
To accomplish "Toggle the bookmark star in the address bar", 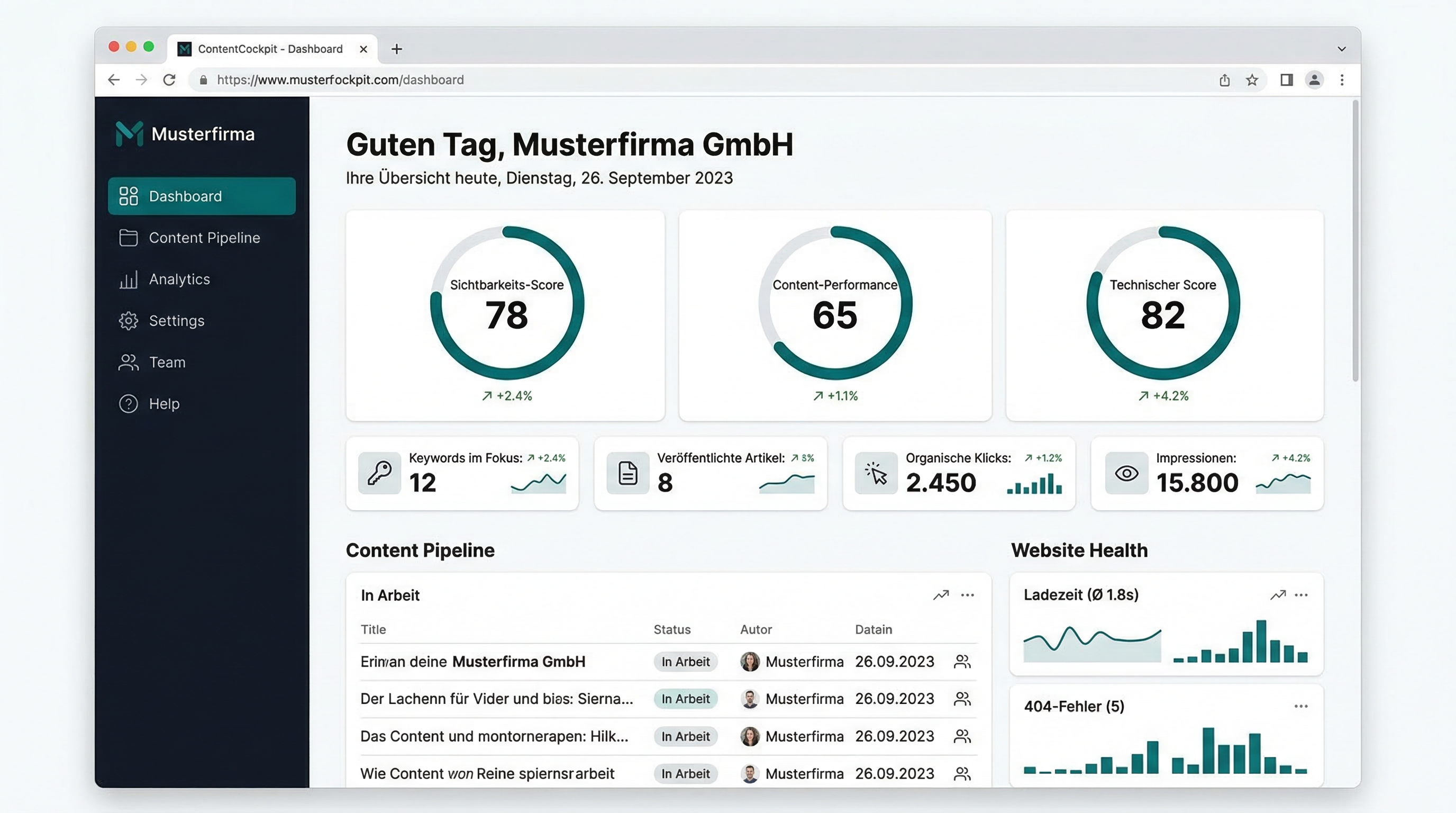I will pyautogui.click(x=1251, y=80).
